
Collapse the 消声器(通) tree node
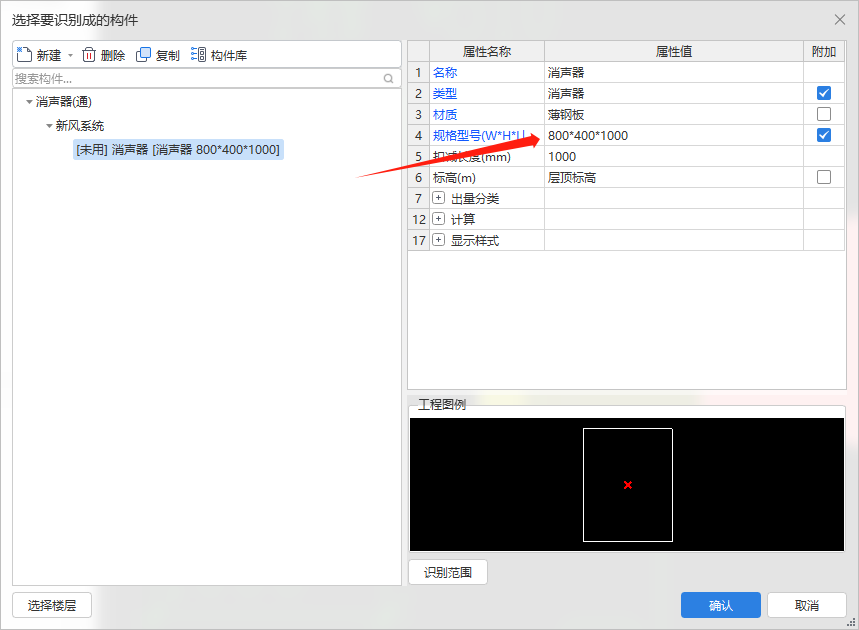click(x=29, y=101)
